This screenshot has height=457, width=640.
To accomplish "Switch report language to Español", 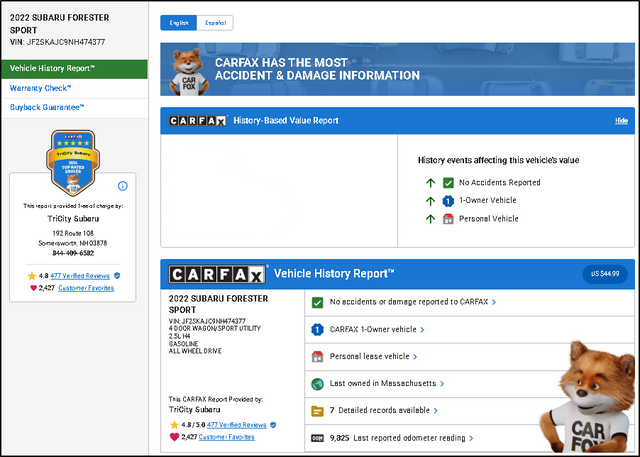I will pos(215,23).
